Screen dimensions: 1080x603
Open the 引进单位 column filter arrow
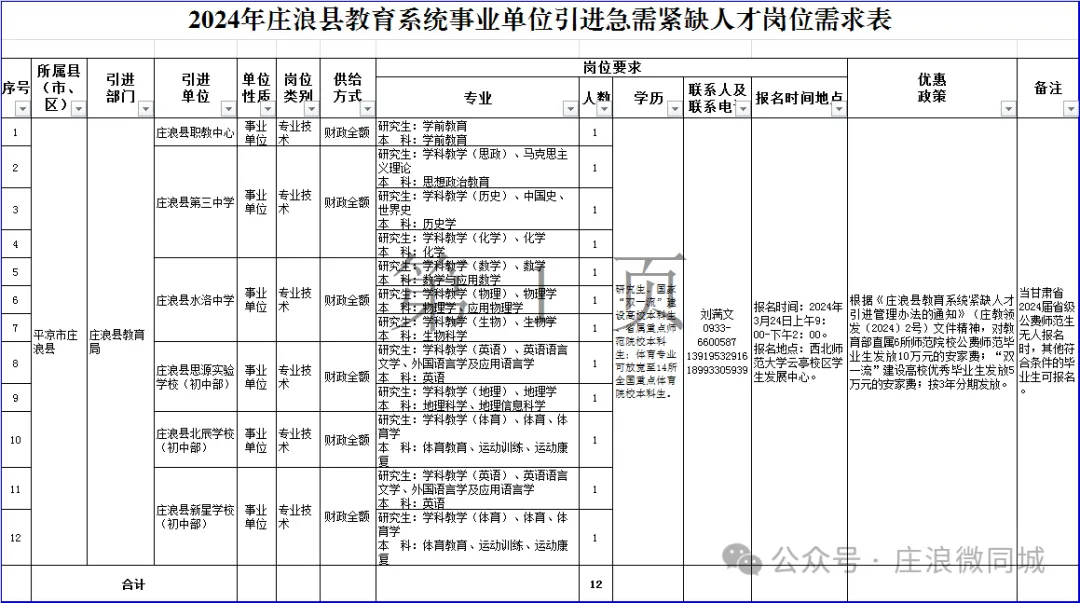pos(228,109)
